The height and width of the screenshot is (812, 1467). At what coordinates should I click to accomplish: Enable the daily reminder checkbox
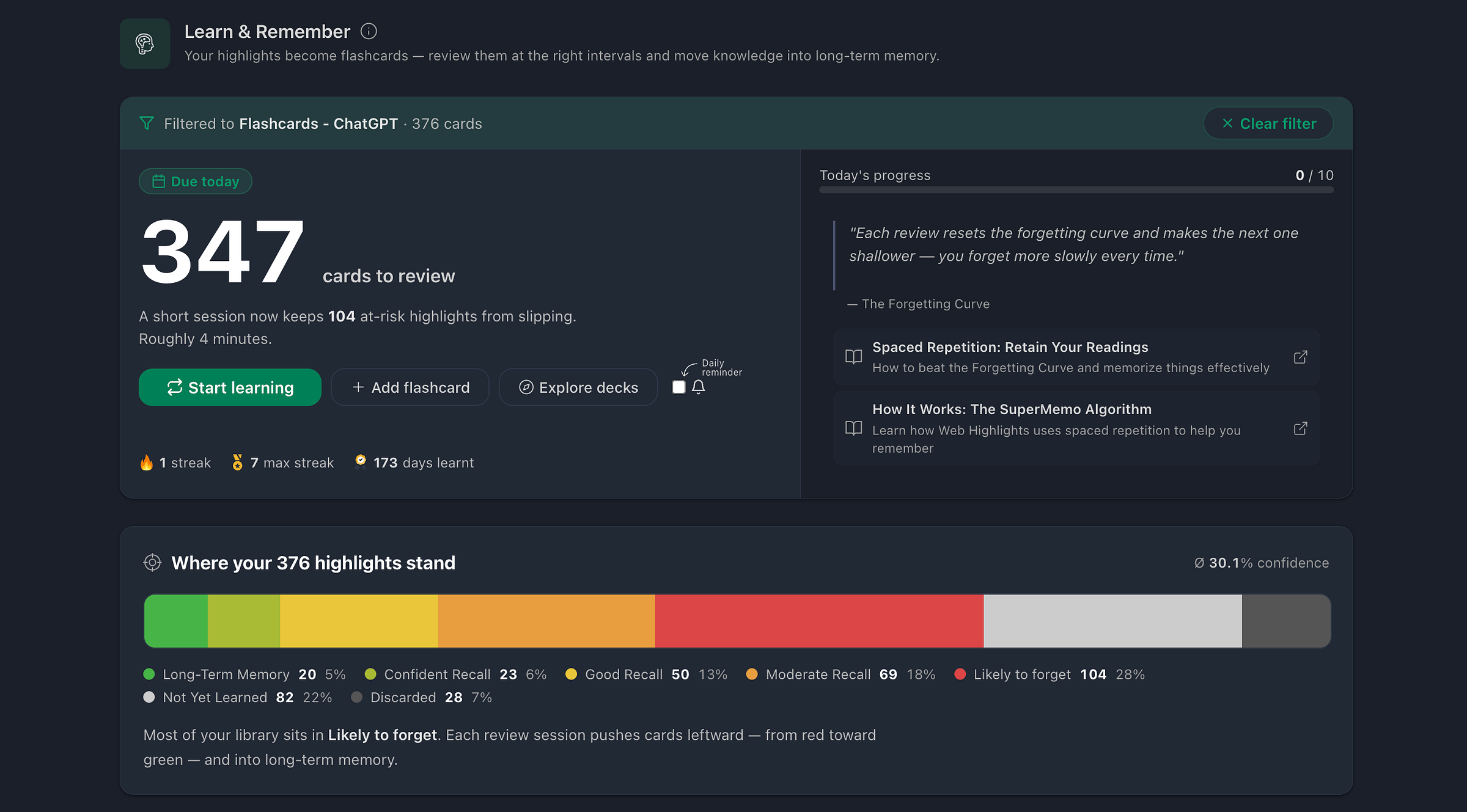pos(678,387)
